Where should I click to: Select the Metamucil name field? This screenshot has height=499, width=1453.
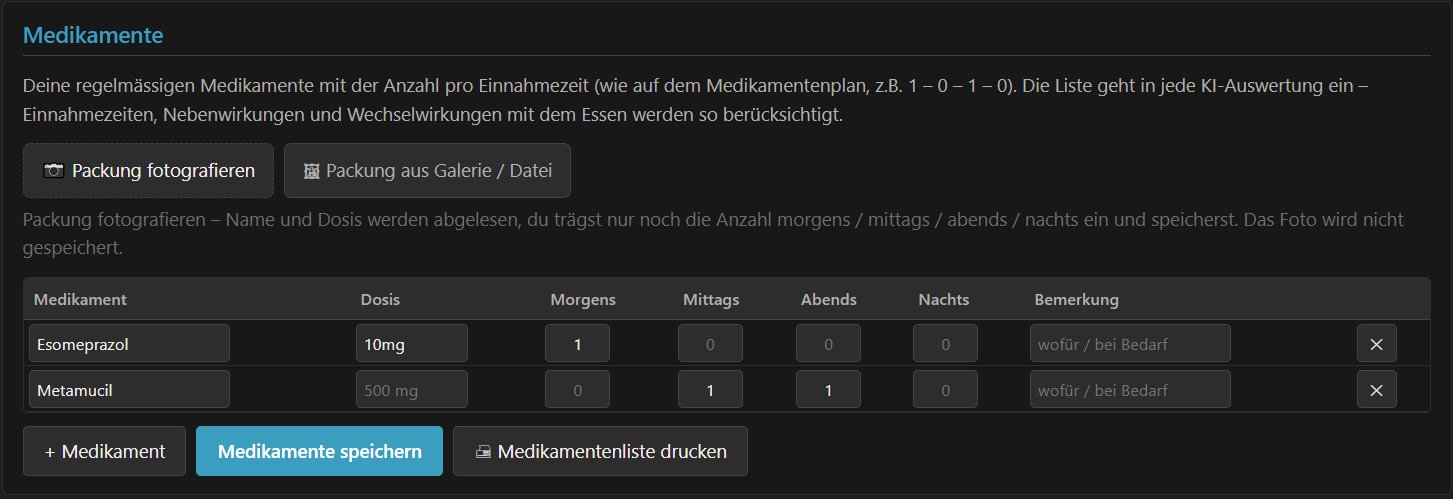pos(129,390)
